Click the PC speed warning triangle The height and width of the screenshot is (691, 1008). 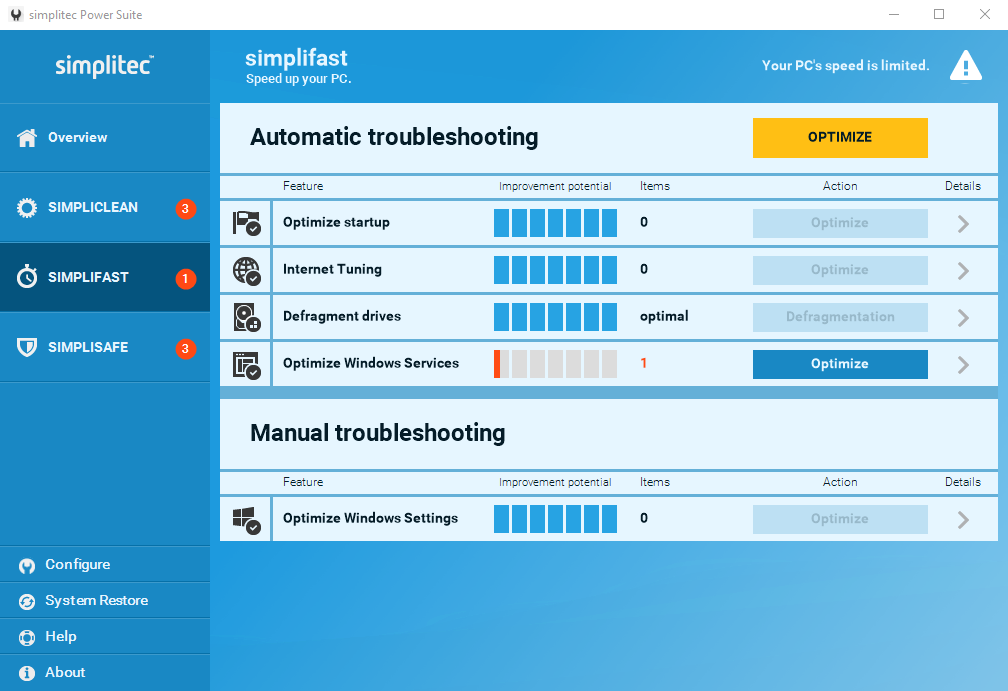tap(966, 66)
